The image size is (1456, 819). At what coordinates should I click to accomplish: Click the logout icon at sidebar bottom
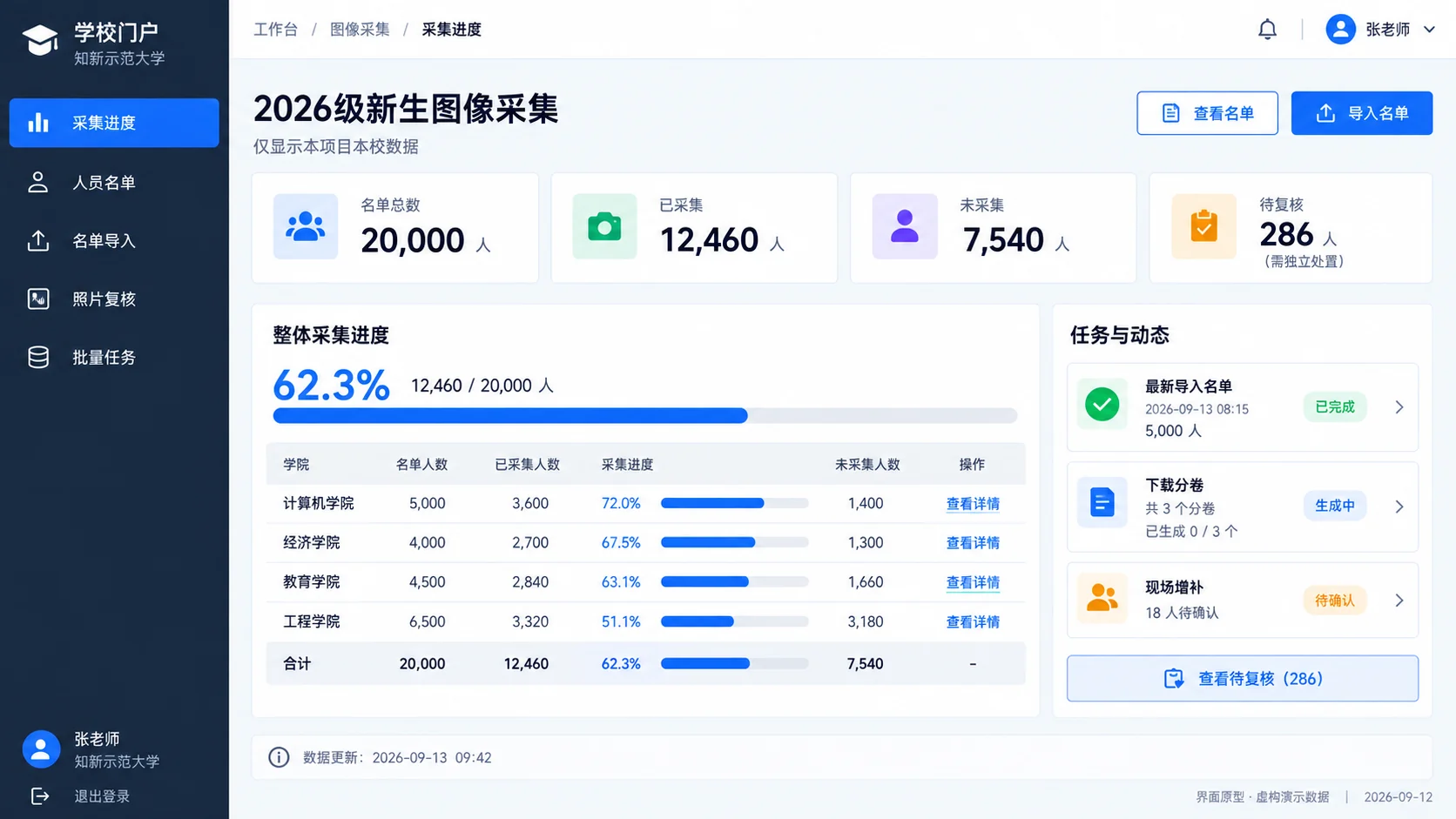39,796
